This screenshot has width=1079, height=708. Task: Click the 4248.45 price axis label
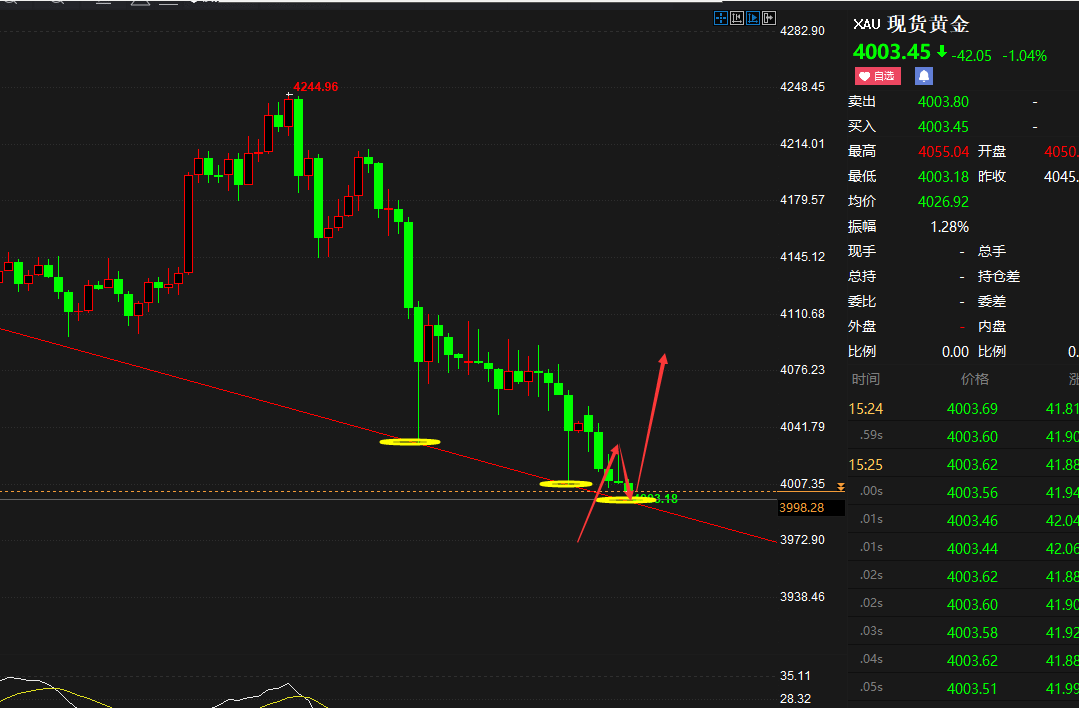(802, 87)
